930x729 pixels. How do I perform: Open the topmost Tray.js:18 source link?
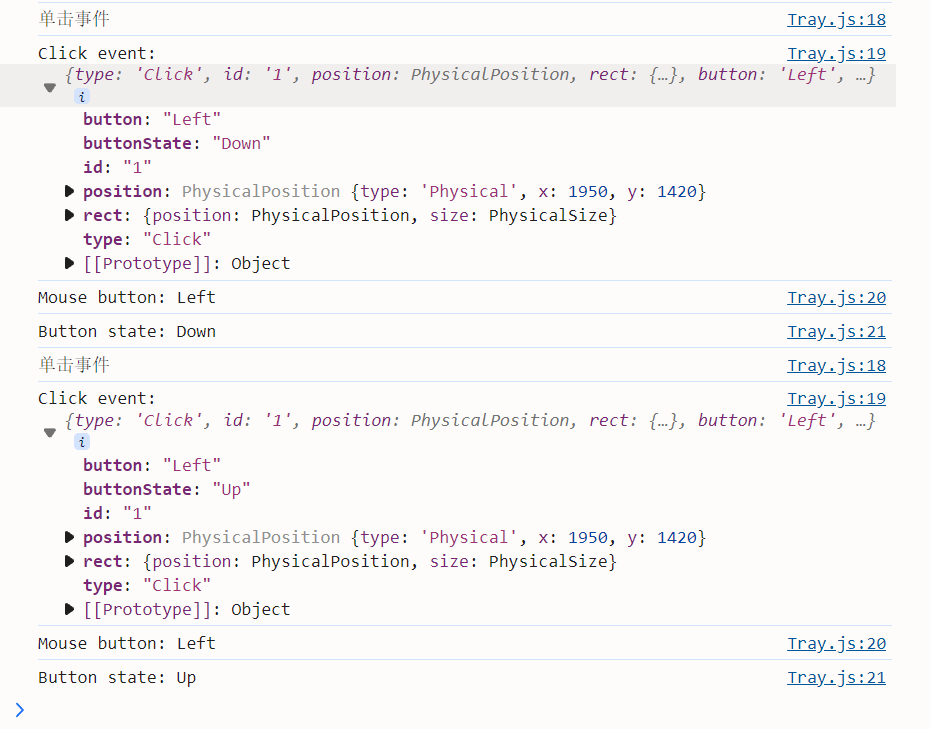(836, 20)
